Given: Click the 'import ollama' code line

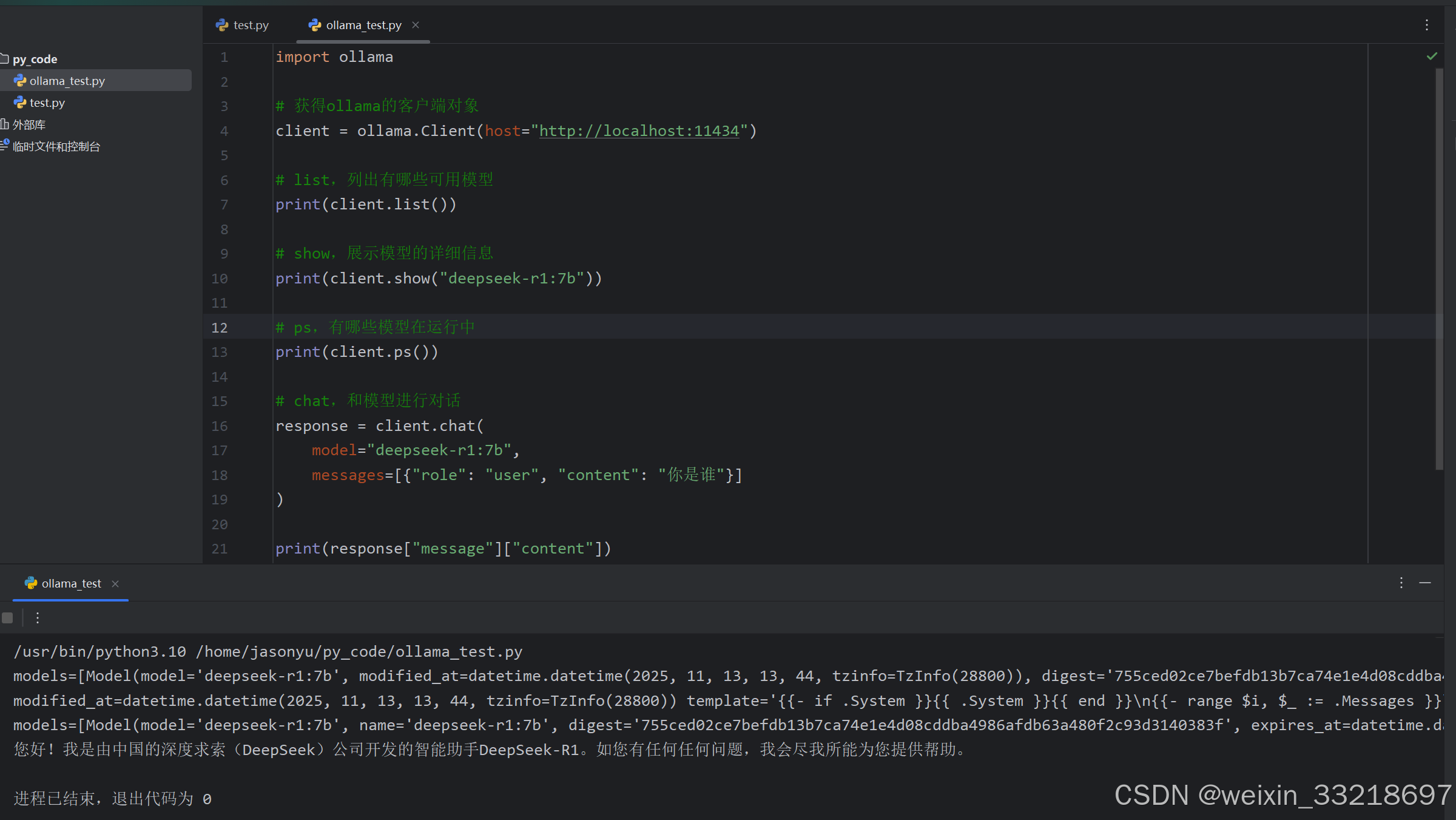Looking at the screenshot, I should point(334,57).
